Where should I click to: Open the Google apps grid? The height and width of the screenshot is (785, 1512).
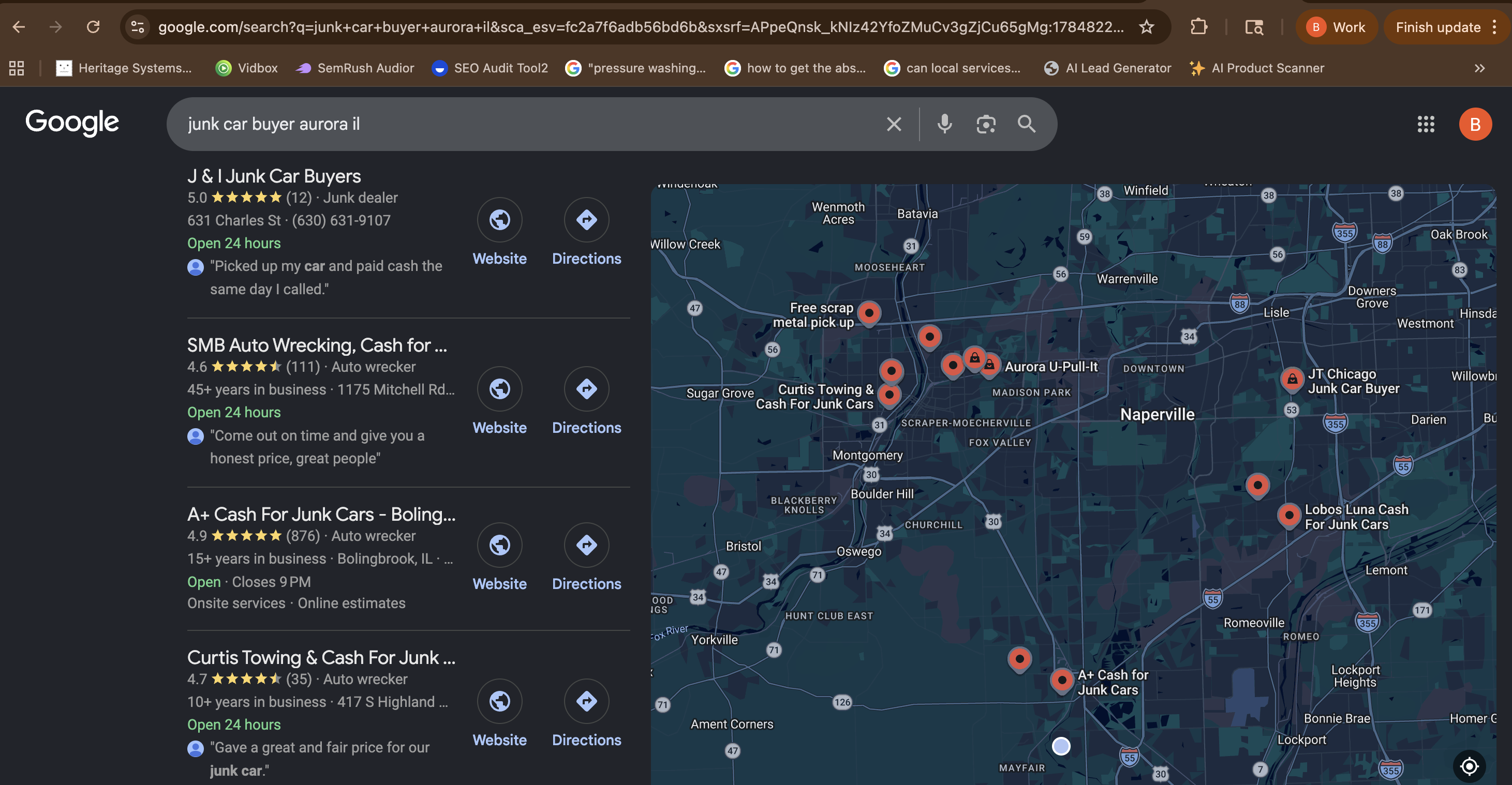click(1426, 124)
